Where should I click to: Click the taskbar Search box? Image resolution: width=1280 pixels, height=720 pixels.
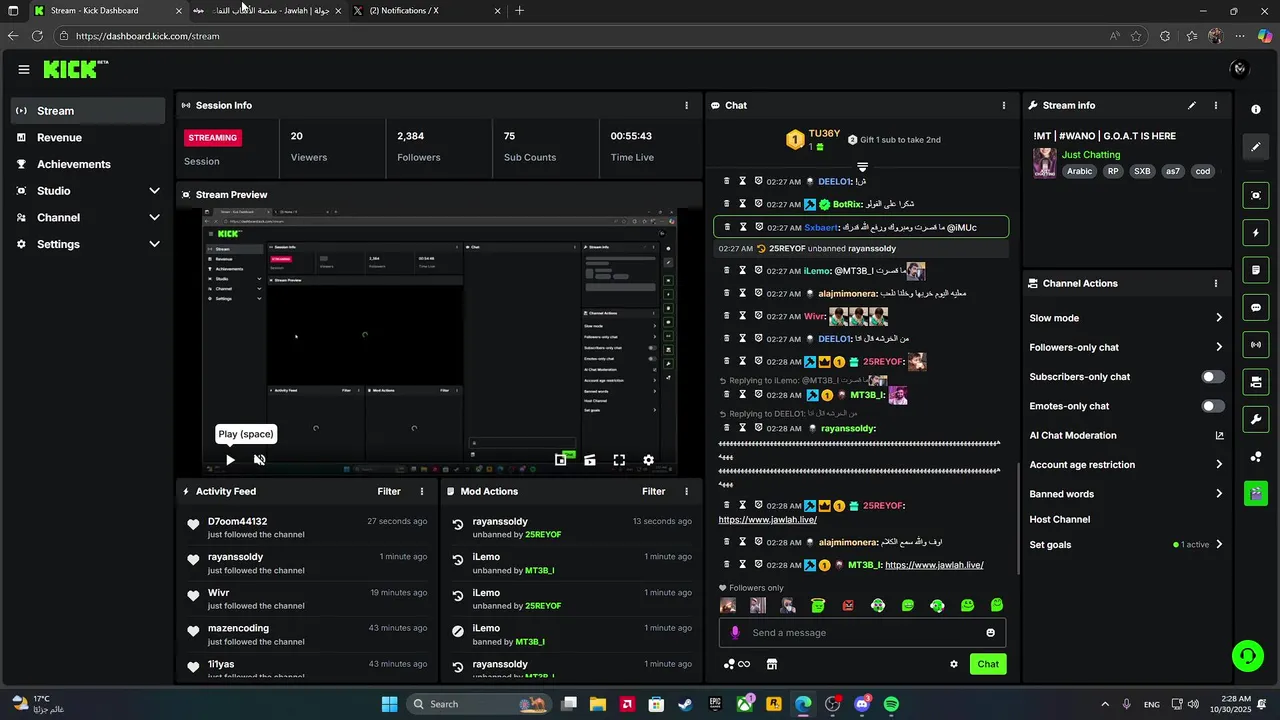click(480, 704)
